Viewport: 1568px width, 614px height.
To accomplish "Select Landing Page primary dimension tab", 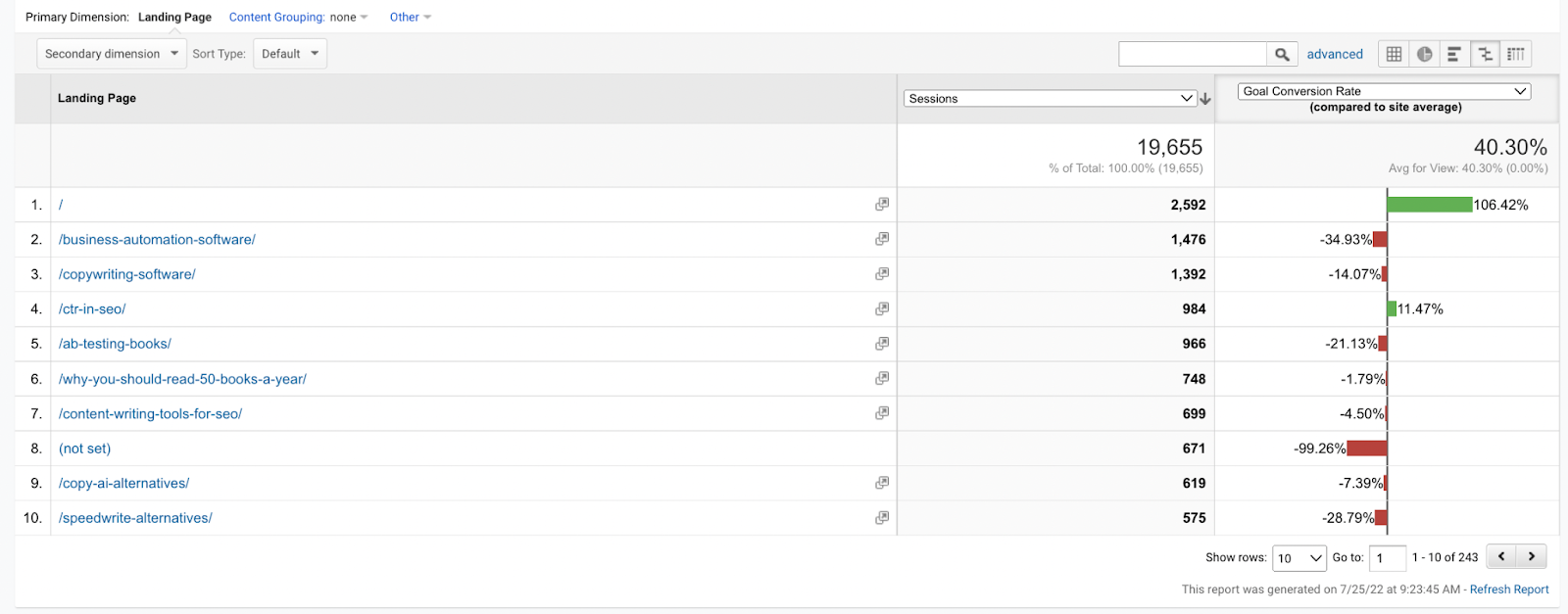I will click(x=174, y=17).
